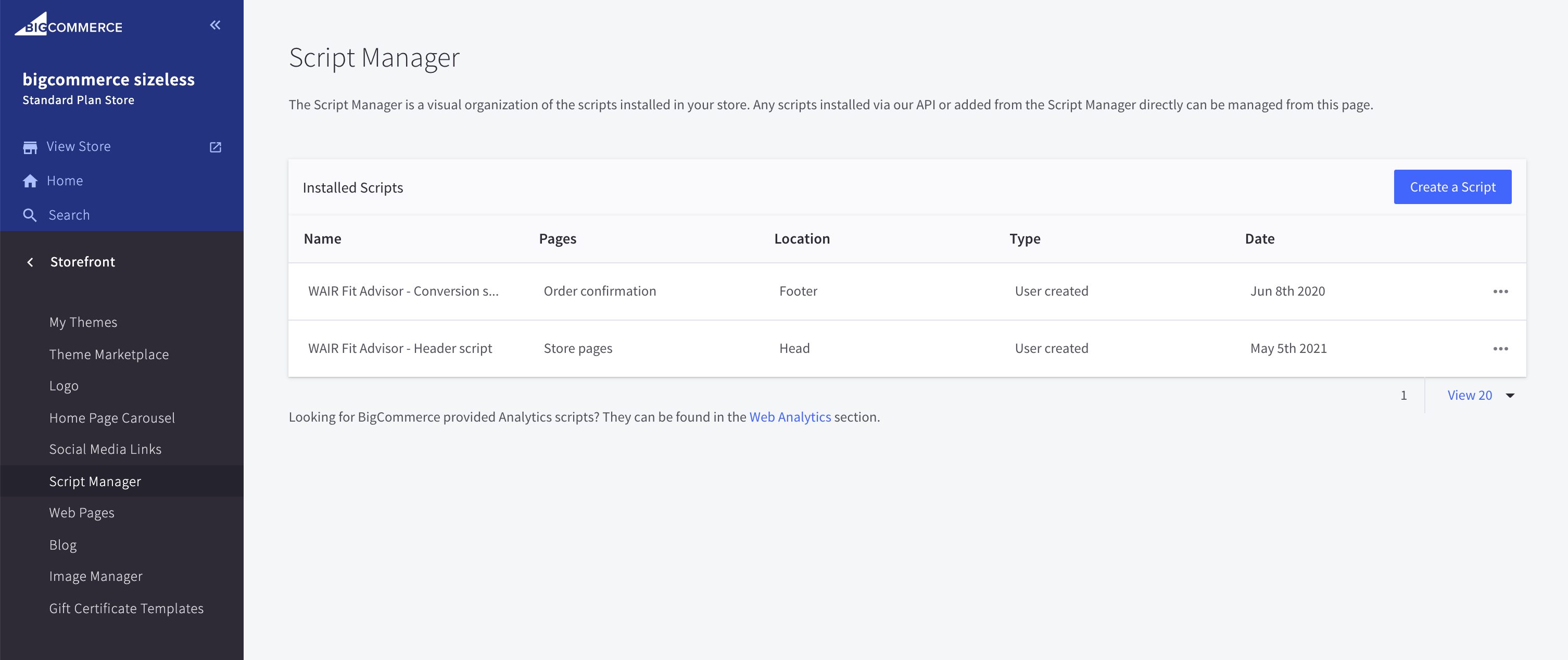Open actions menu for Header script row
Screen dimensions: 1568x660
[1500, 349]
